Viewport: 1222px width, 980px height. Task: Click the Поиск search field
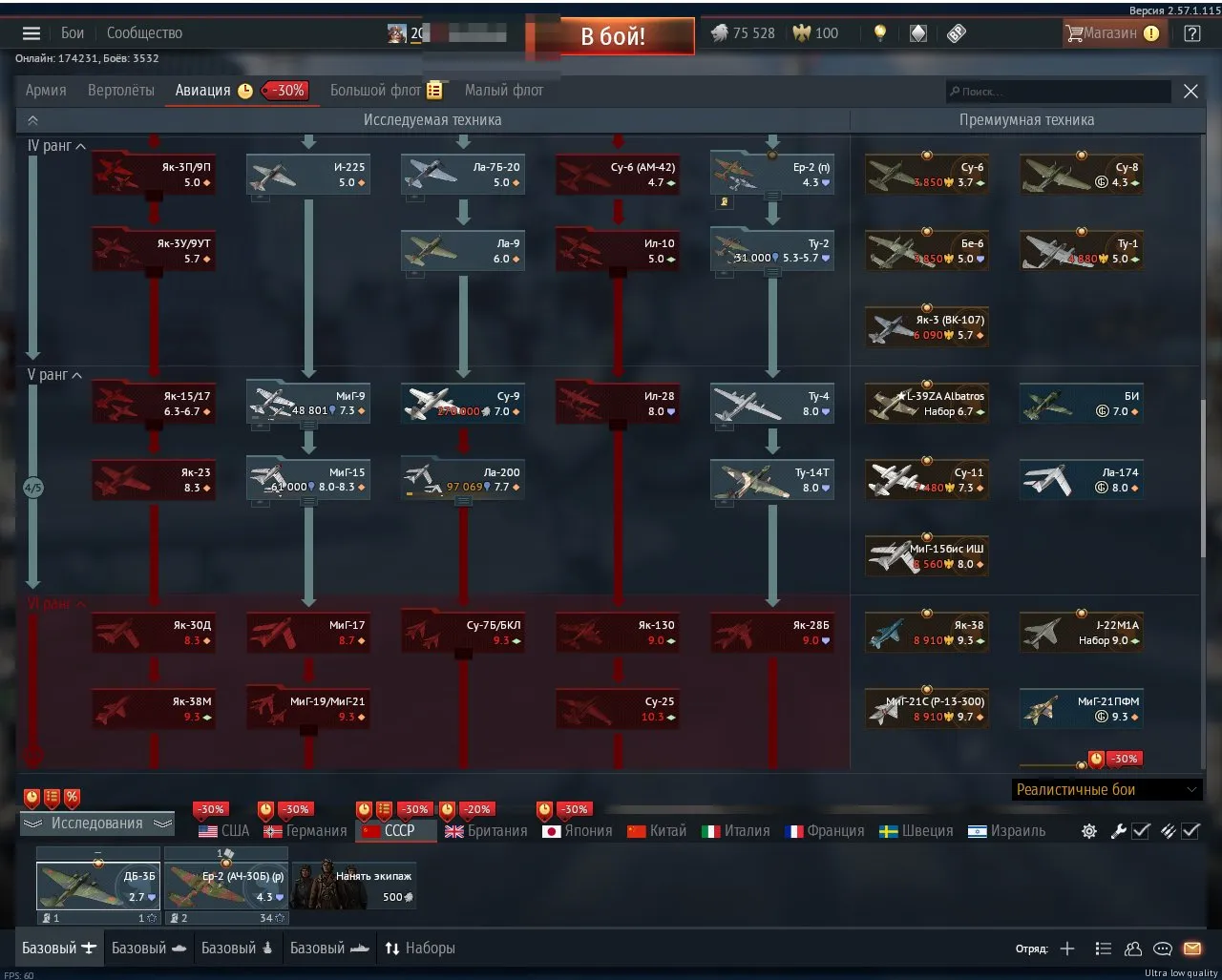coord(1058,92)
